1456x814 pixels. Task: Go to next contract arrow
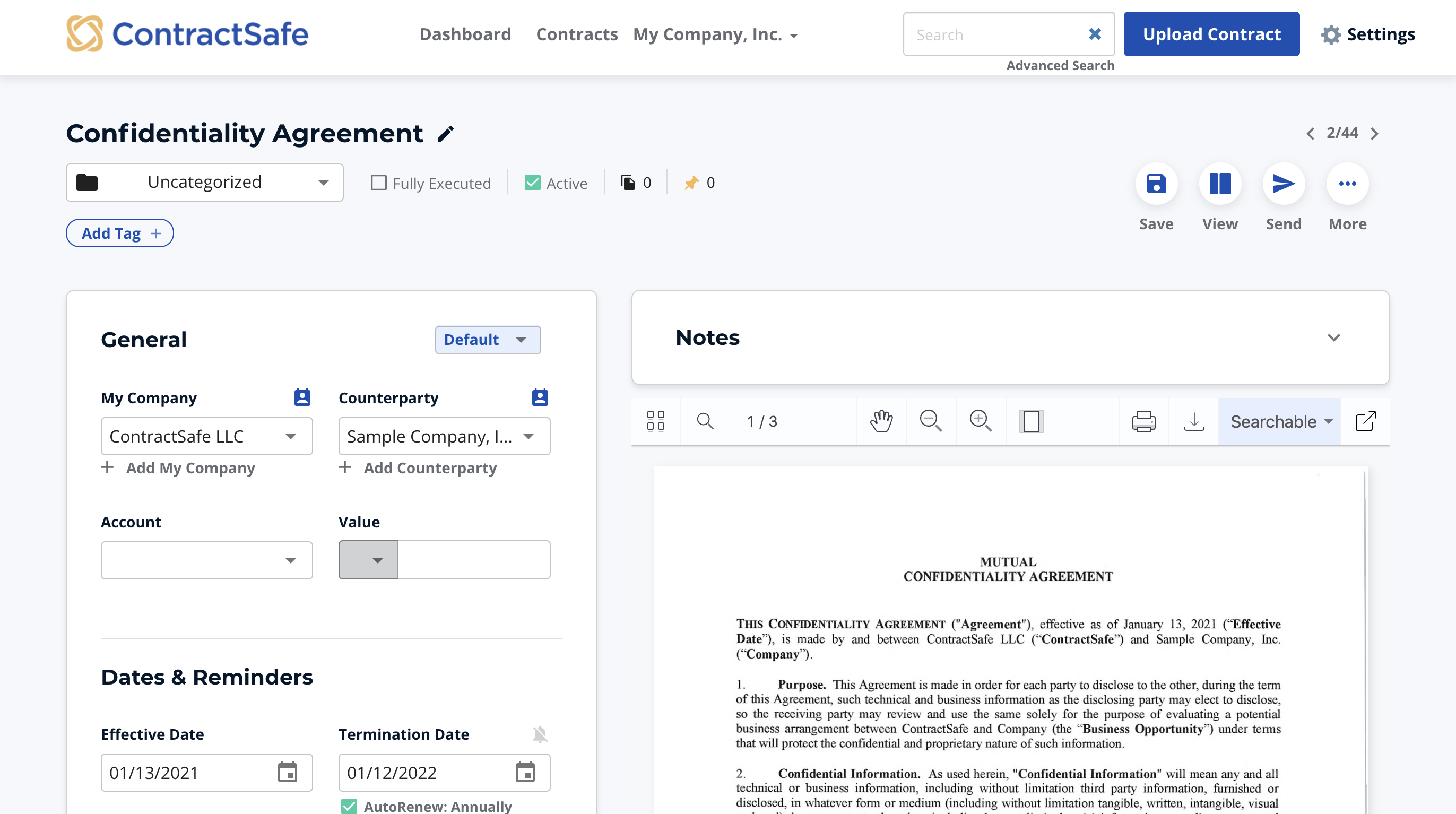tap(1375, 133)
